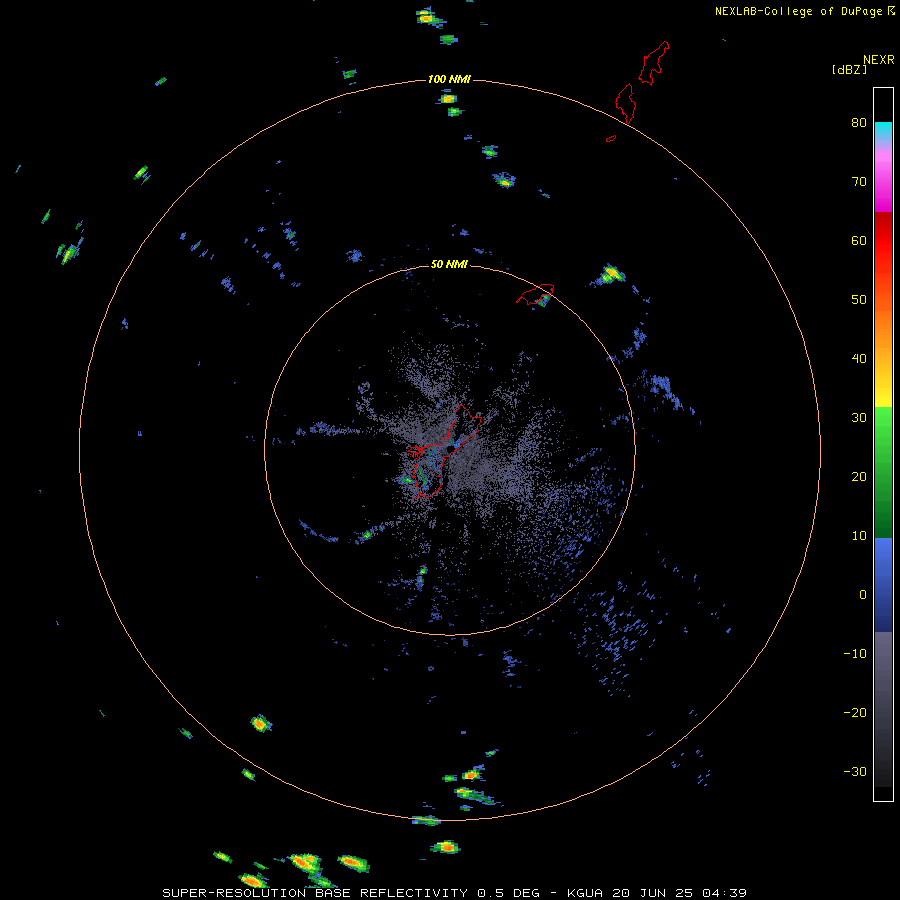Select the 80 value on the dBZ scale
900x900 pixels.
pos(859,122)
